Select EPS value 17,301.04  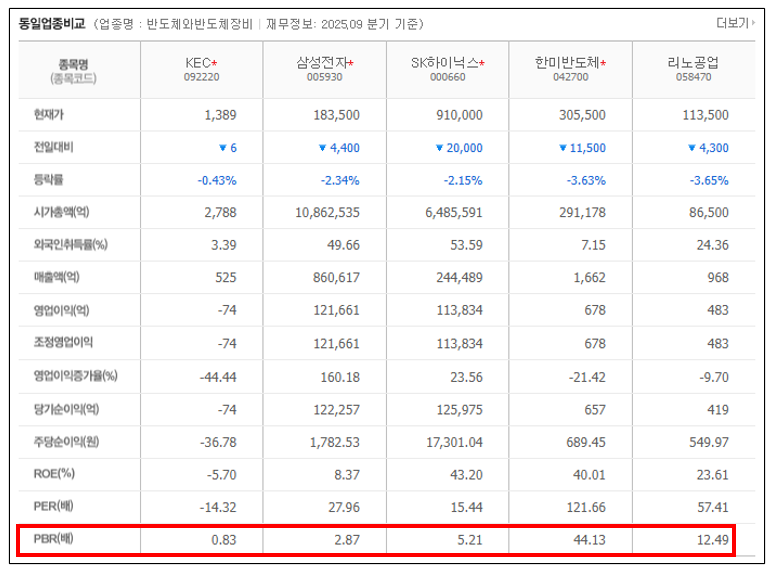[x=454, y=442]
